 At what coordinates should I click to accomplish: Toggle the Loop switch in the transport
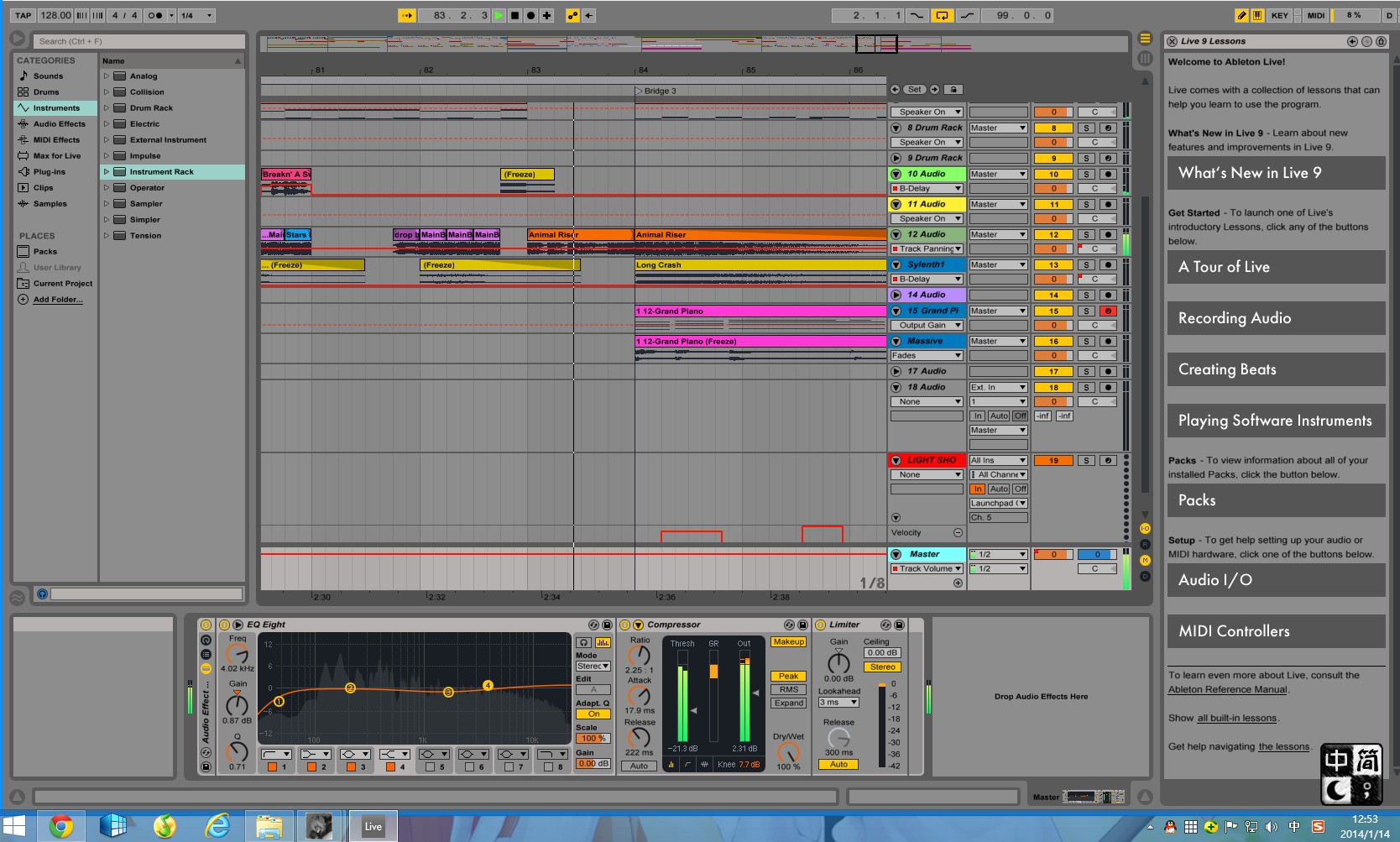click(942, 15)
